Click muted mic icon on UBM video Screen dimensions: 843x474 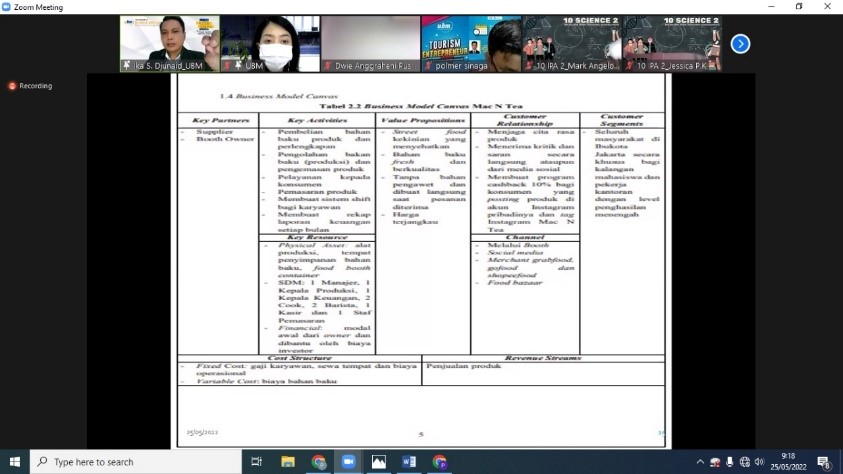coord(227,66)
